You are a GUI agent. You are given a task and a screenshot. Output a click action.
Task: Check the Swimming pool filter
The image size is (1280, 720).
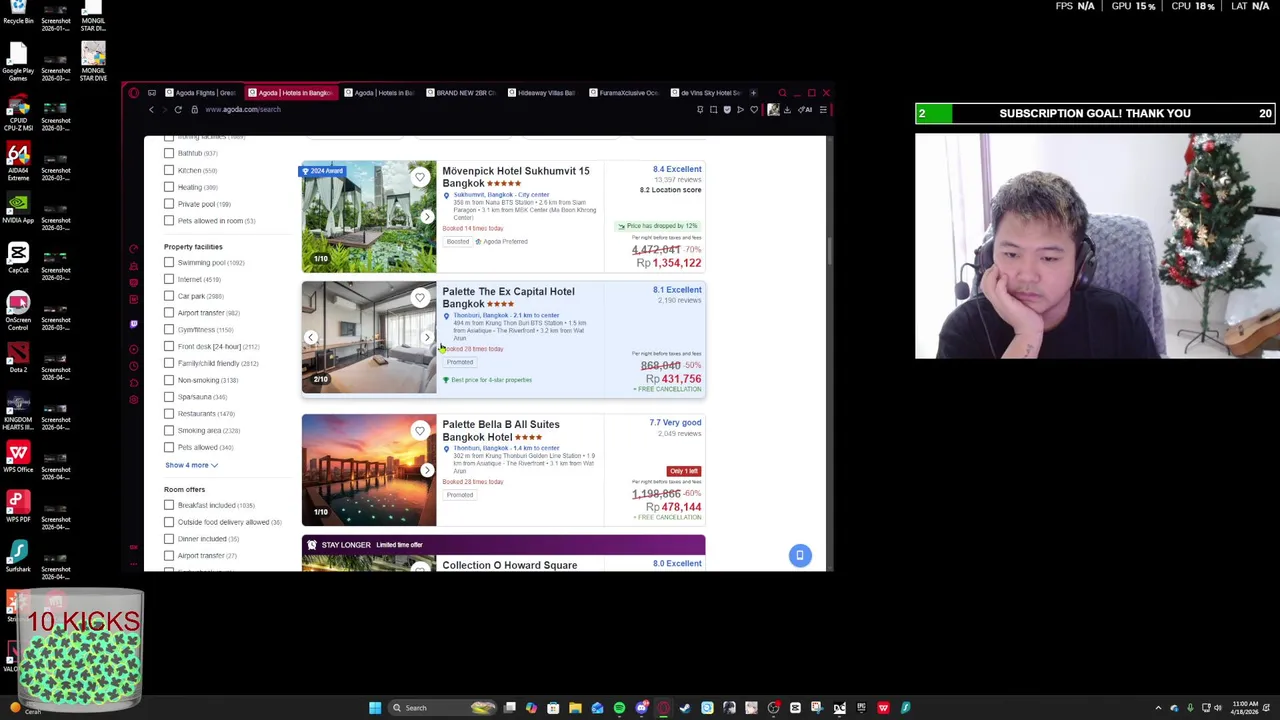click(x=169, y=263)
